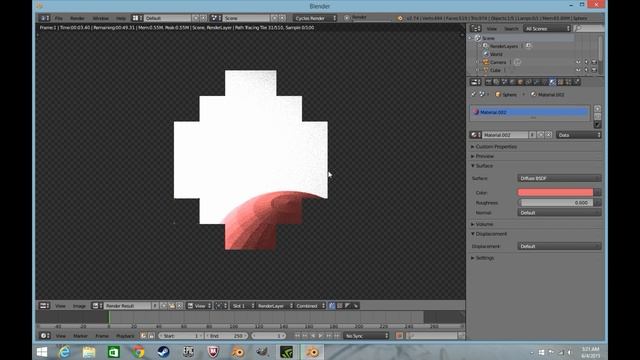Viewport: 640px width, 360px height.
Task: Cancel the render with the X icon
Action: tap(347, 18)
